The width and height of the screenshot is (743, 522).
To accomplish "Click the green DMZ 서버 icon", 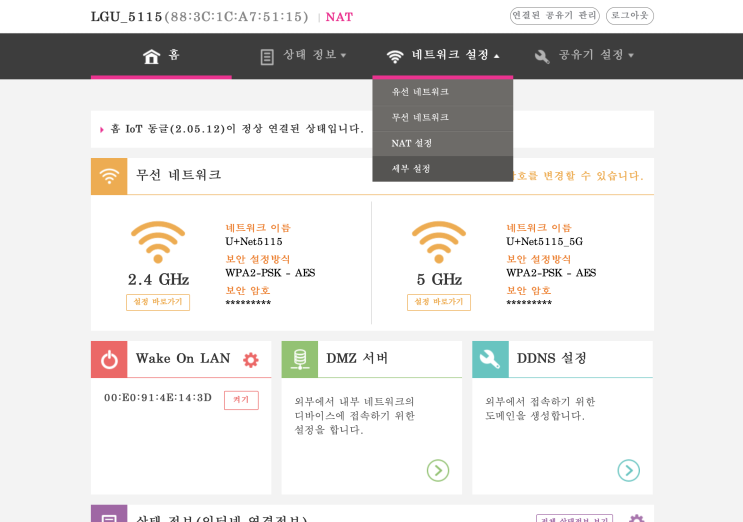I will [299, 359].
